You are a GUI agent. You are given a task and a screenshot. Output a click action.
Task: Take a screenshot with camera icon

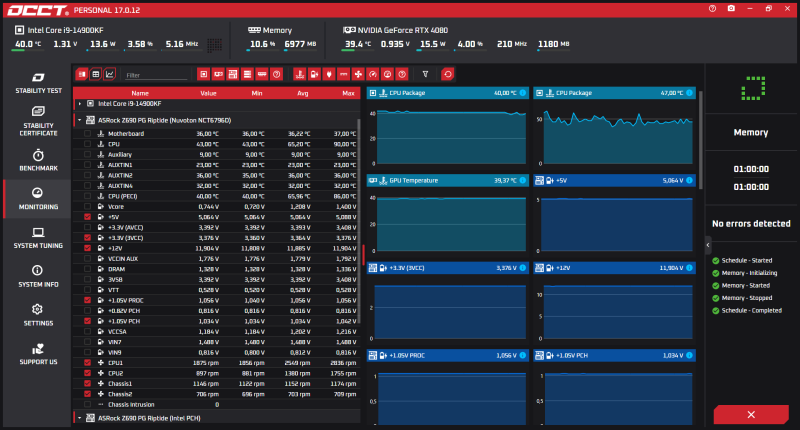tap(731, 9)
